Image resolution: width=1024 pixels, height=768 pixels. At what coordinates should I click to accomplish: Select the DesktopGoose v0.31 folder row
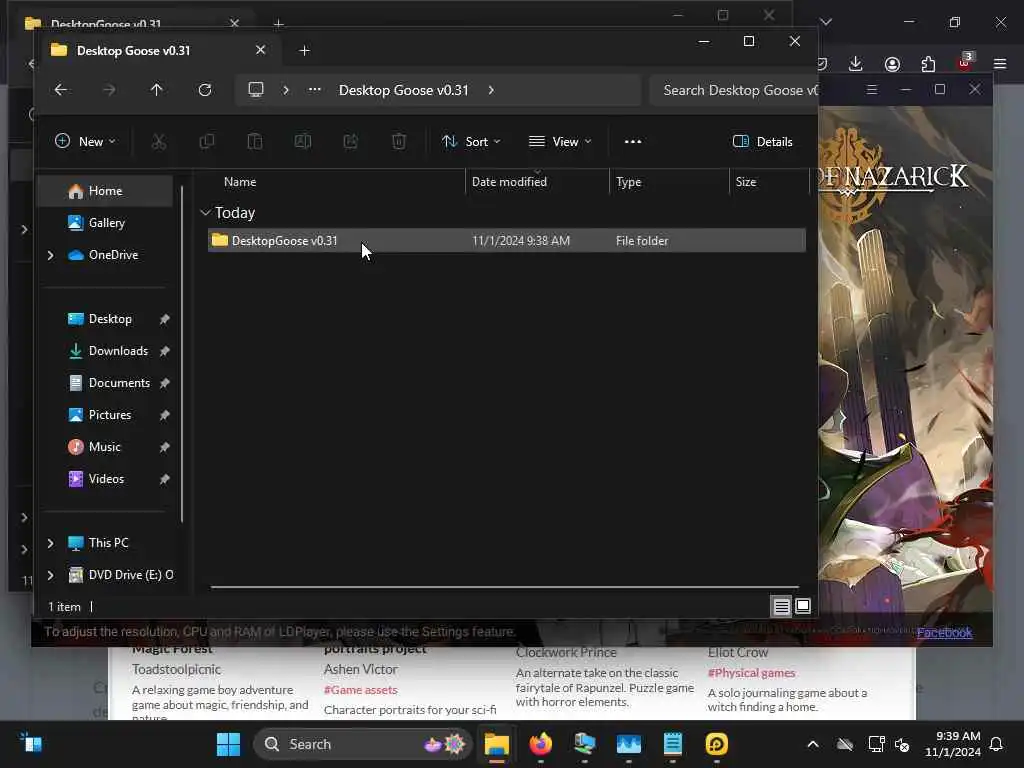click(x=506, y=240)
